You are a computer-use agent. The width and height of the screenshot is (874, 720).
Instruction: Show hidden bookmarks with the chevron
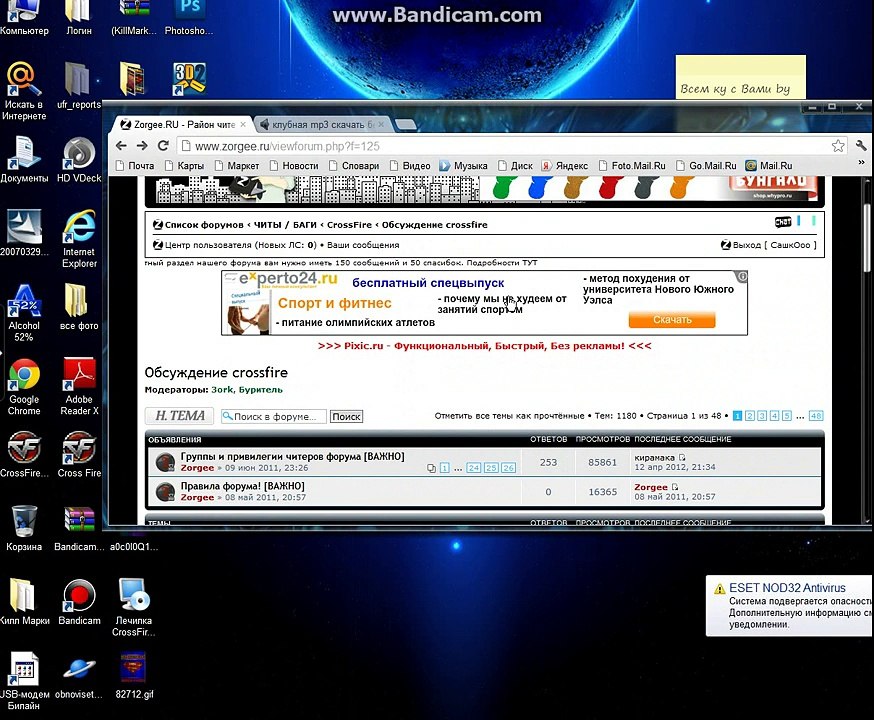(x=861, y=163)
